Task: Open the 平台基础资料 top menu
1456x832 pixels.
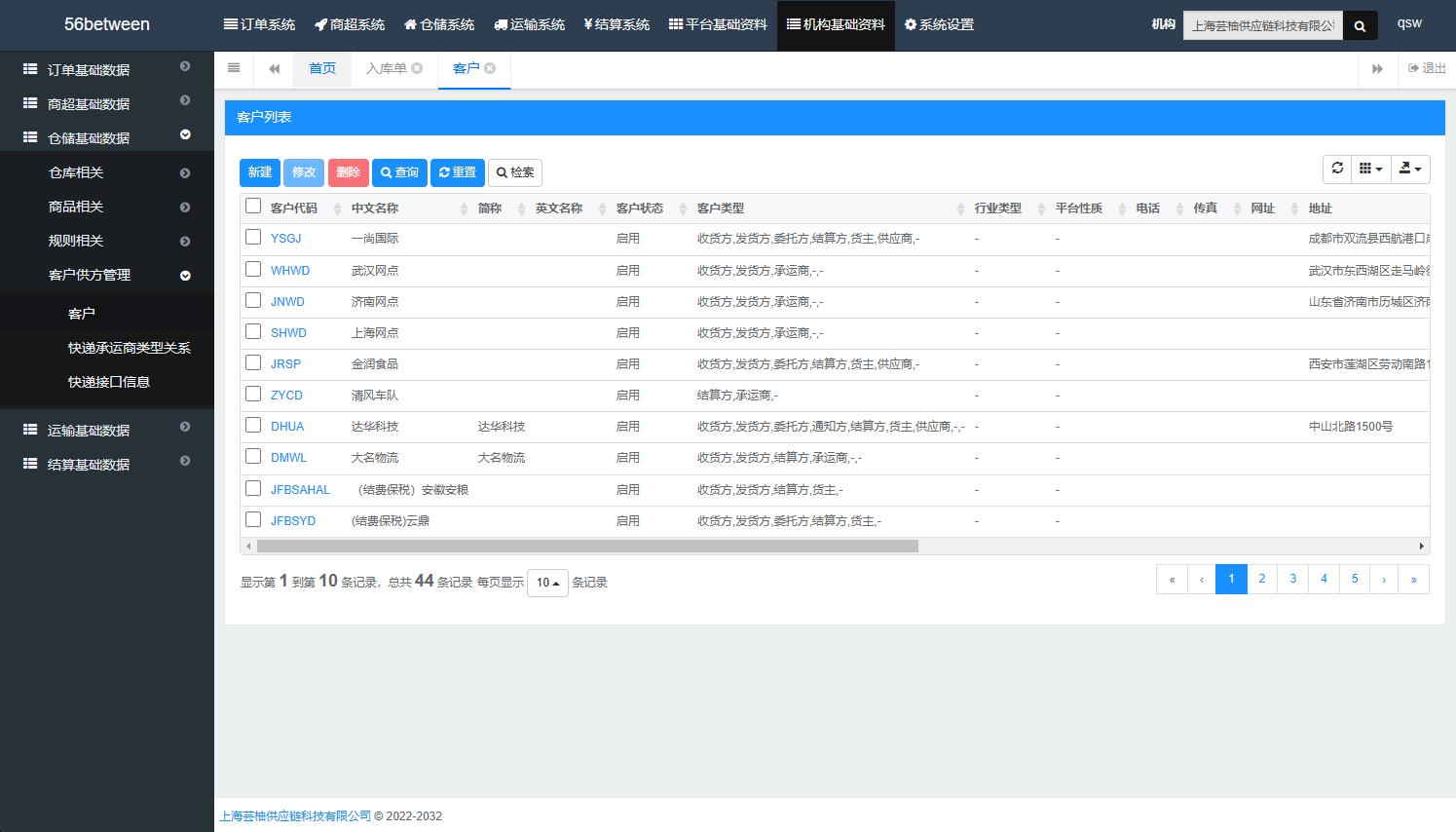Action: coord(719,24)
